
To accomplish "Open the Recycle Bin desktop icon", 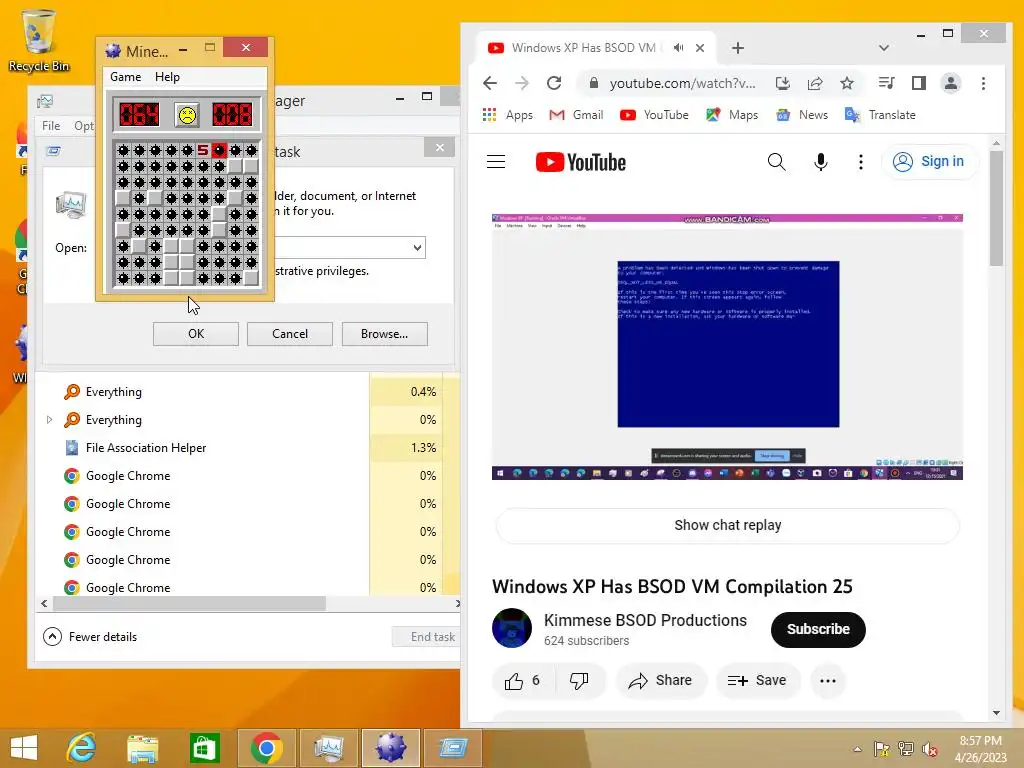I will 39,40.
